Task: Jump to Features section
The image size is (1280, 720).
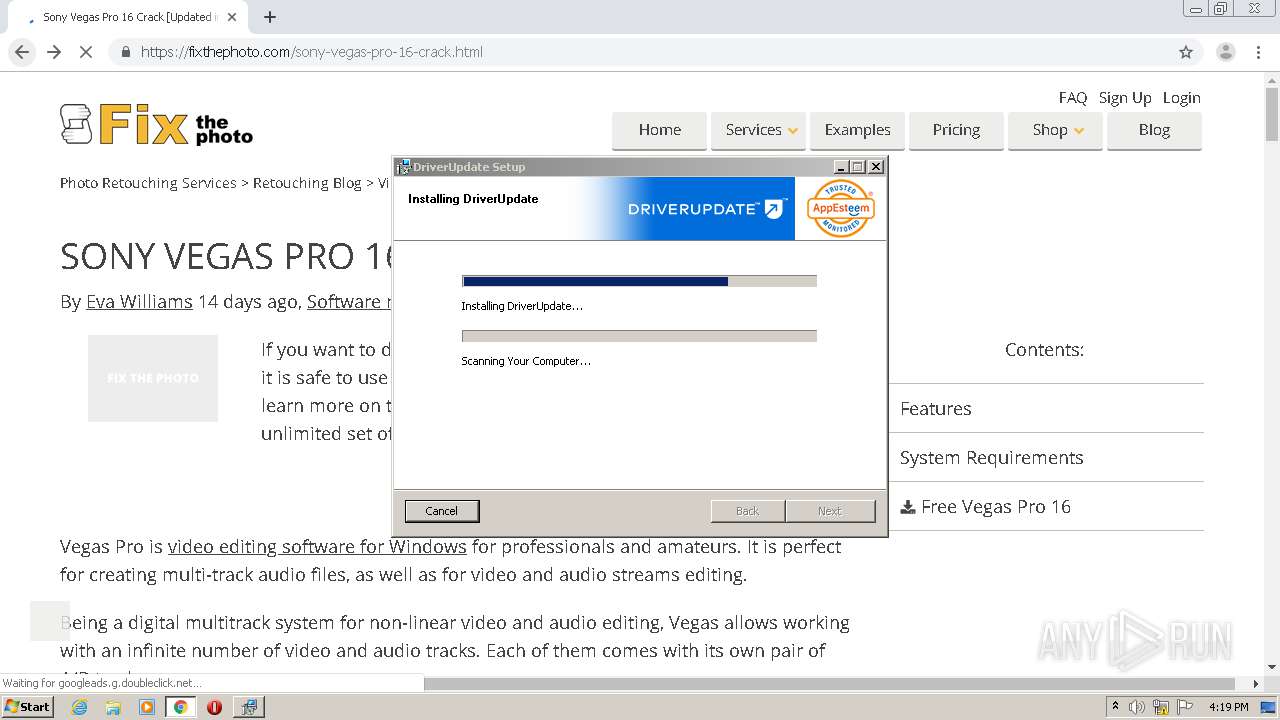Action: pos(935,408)
